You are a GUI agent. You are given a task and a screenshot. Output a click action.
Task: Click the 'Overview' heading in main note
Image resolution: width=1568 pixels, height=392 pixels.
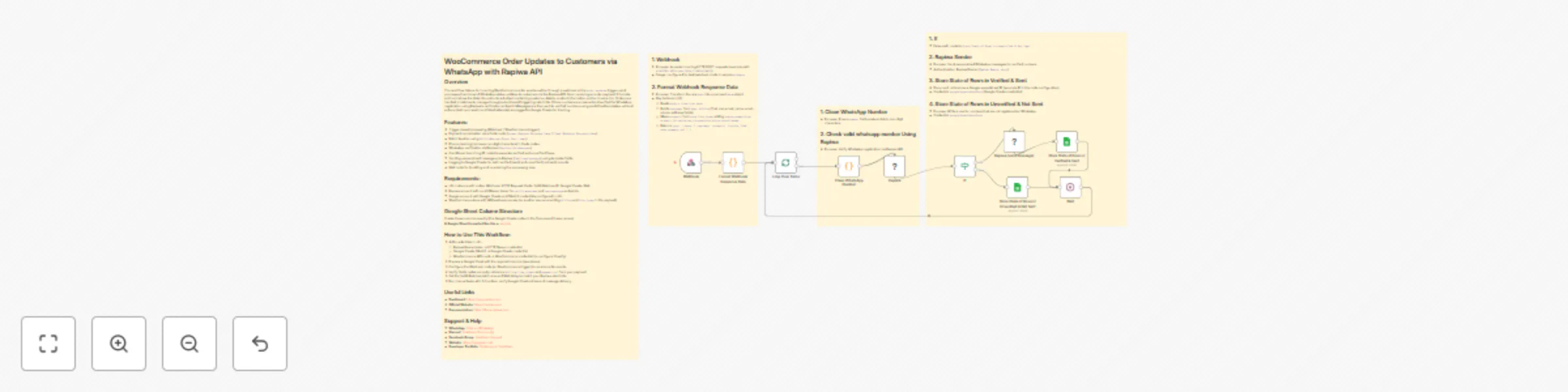point(456,82)
